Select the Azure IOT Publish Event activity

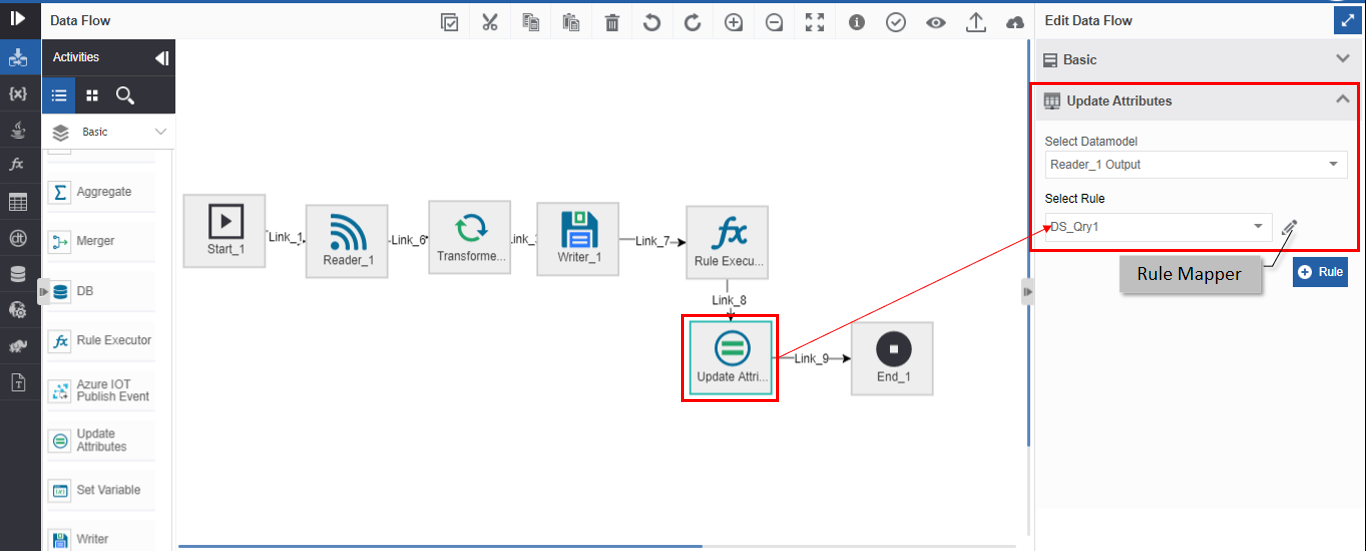tap(101, 390)
